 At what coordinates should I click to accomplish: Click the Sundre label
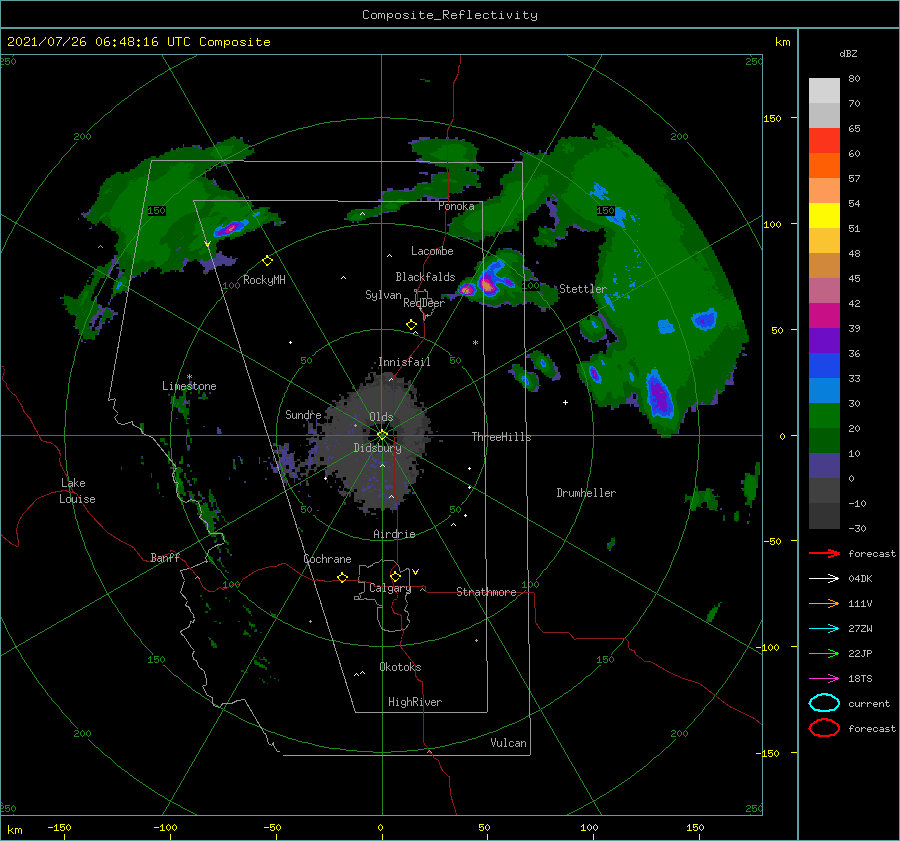pos(303,414)
